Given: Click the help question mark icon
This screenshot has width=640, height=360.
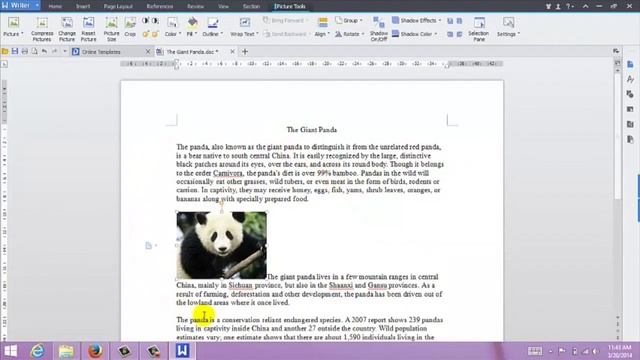Looking at the screenshot, I should click(568, 6).
